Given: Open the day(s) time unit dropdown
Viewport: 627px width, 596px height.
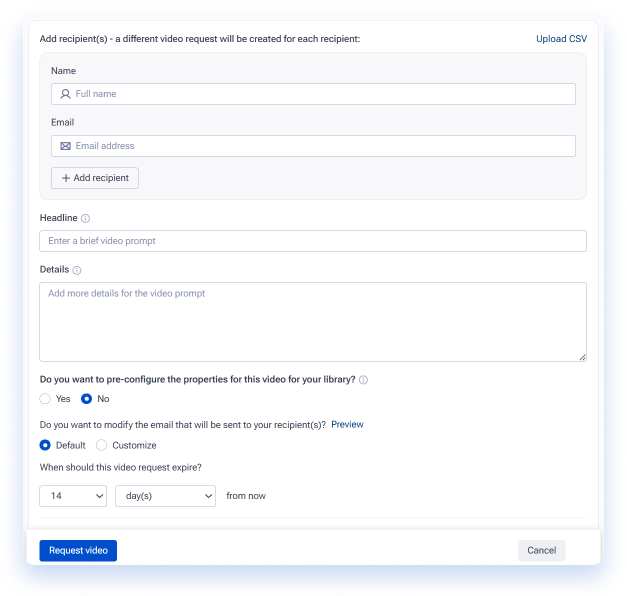Looking at the screenshot, I should tap(166, 496).
